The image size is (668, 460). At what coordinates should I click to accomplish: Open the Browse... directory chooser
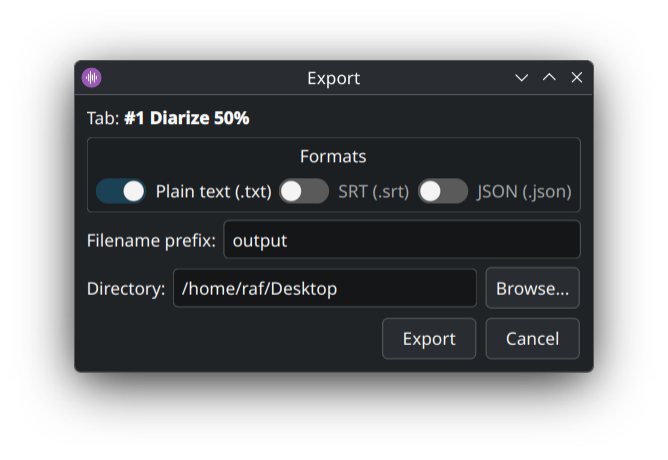(x=533, y=288)
